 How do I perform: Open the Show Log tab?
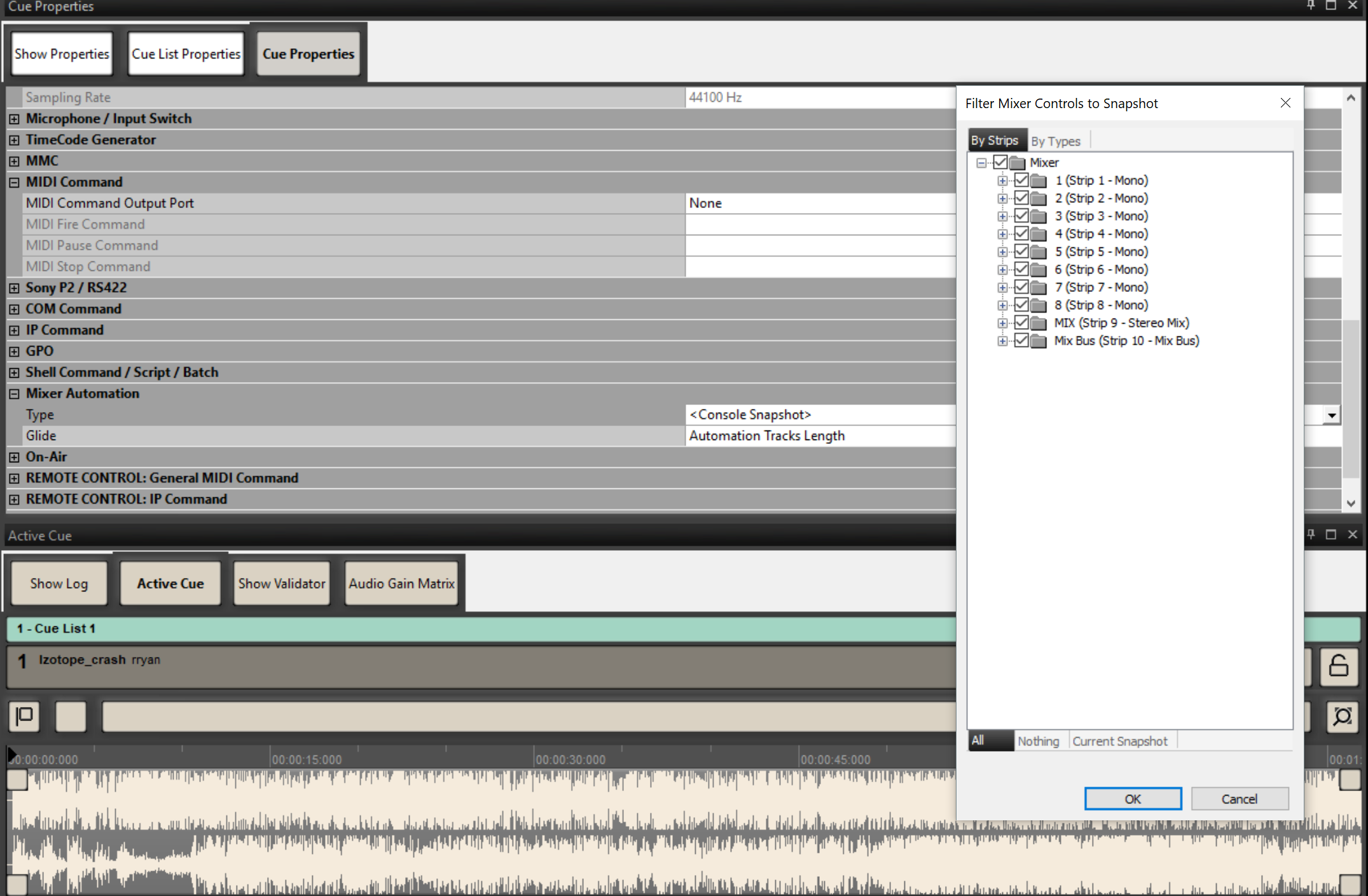coord(59,583)
